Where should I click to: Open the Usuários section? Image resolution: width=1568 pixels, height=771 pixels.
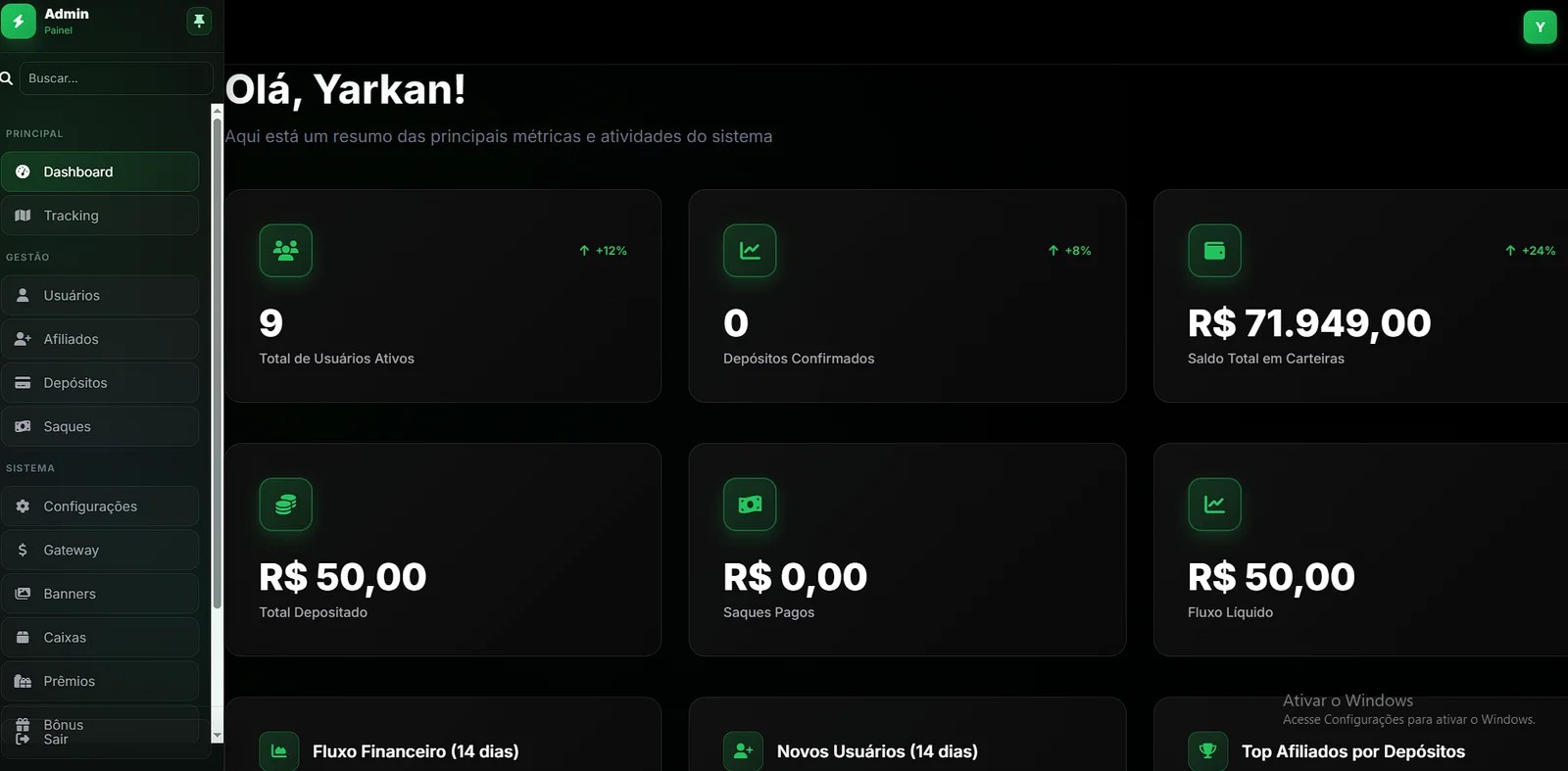click(100, 295)
